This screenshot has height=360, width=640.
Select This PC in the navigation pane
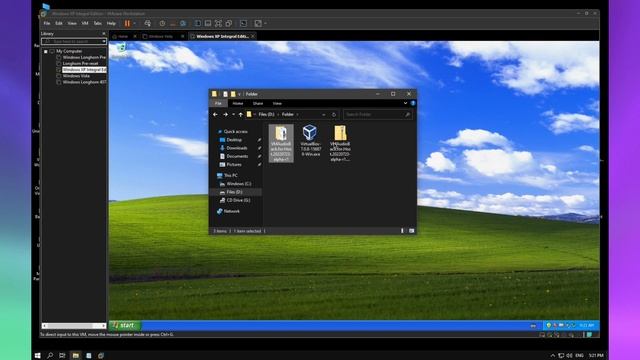coord(231,176)
